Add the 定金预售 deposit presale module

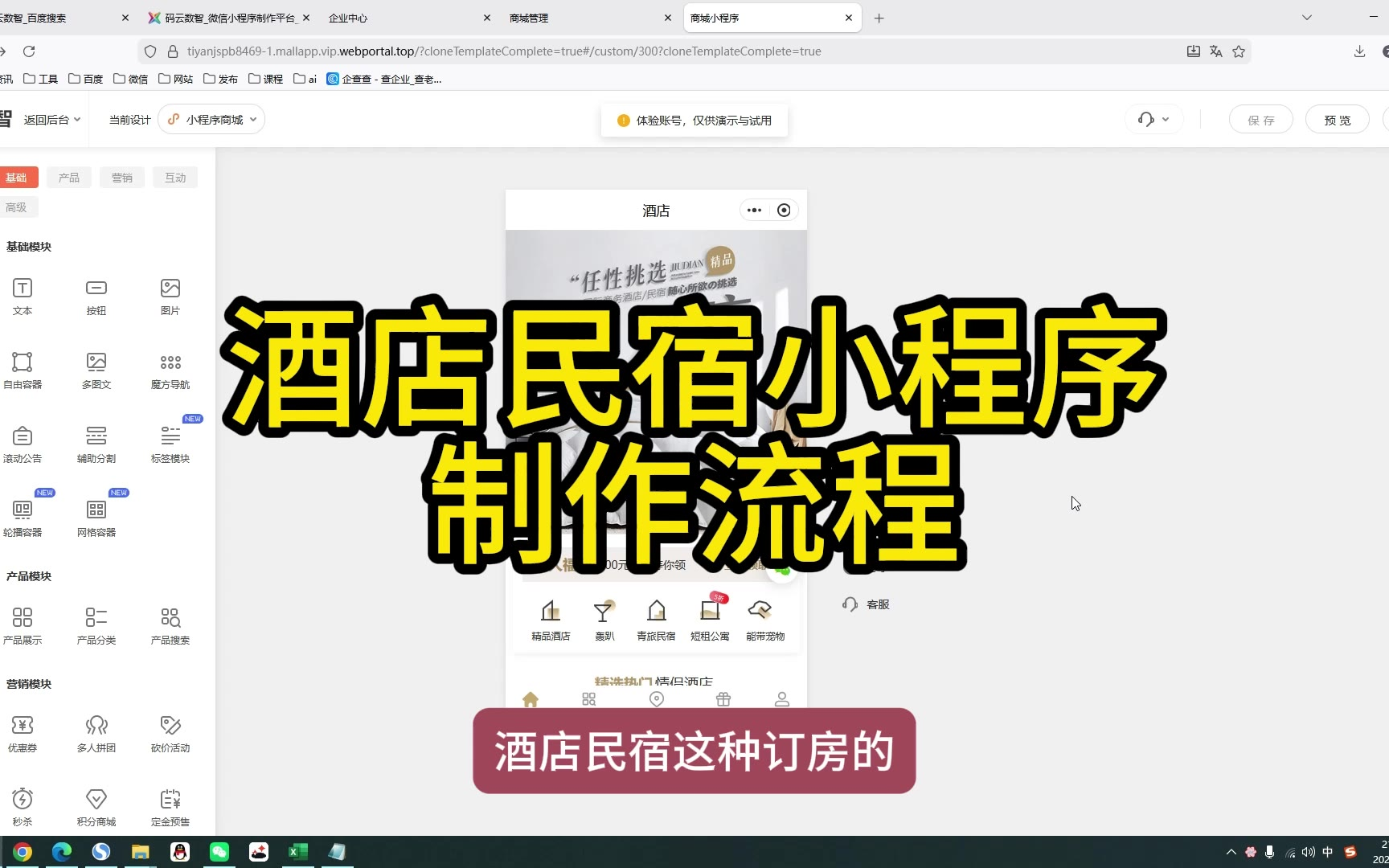click(x=170, y=808)
